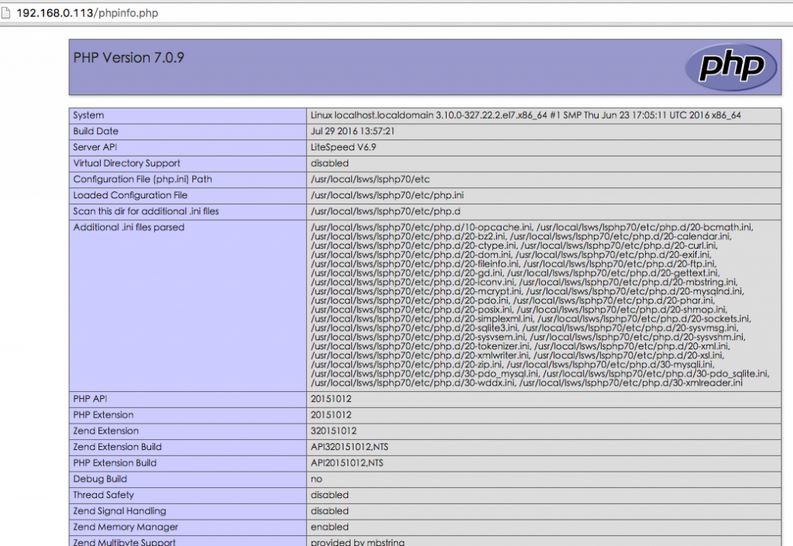Viewport: 793px width, 546px height.
Task: Select the 'Thread Safety' row label
Action: pos(103,495)
